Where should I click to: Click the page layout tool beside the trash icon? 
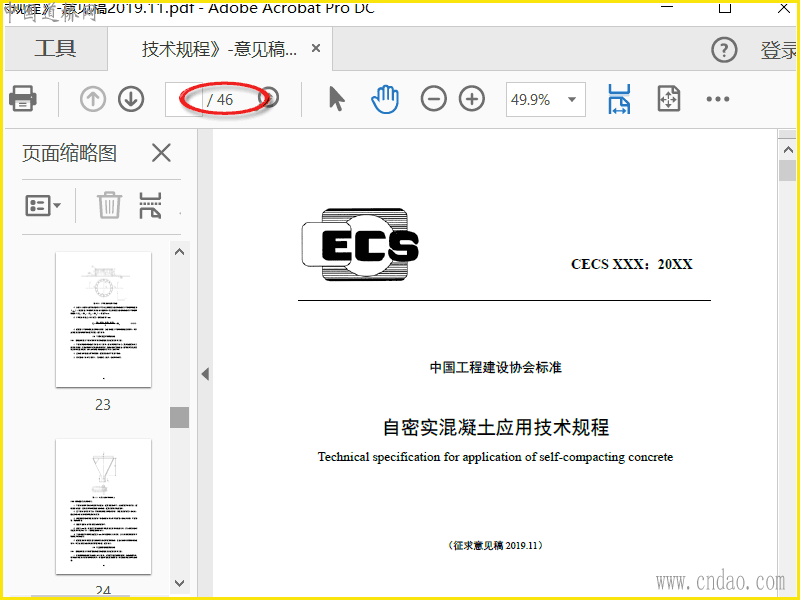(x=150, y=205)
